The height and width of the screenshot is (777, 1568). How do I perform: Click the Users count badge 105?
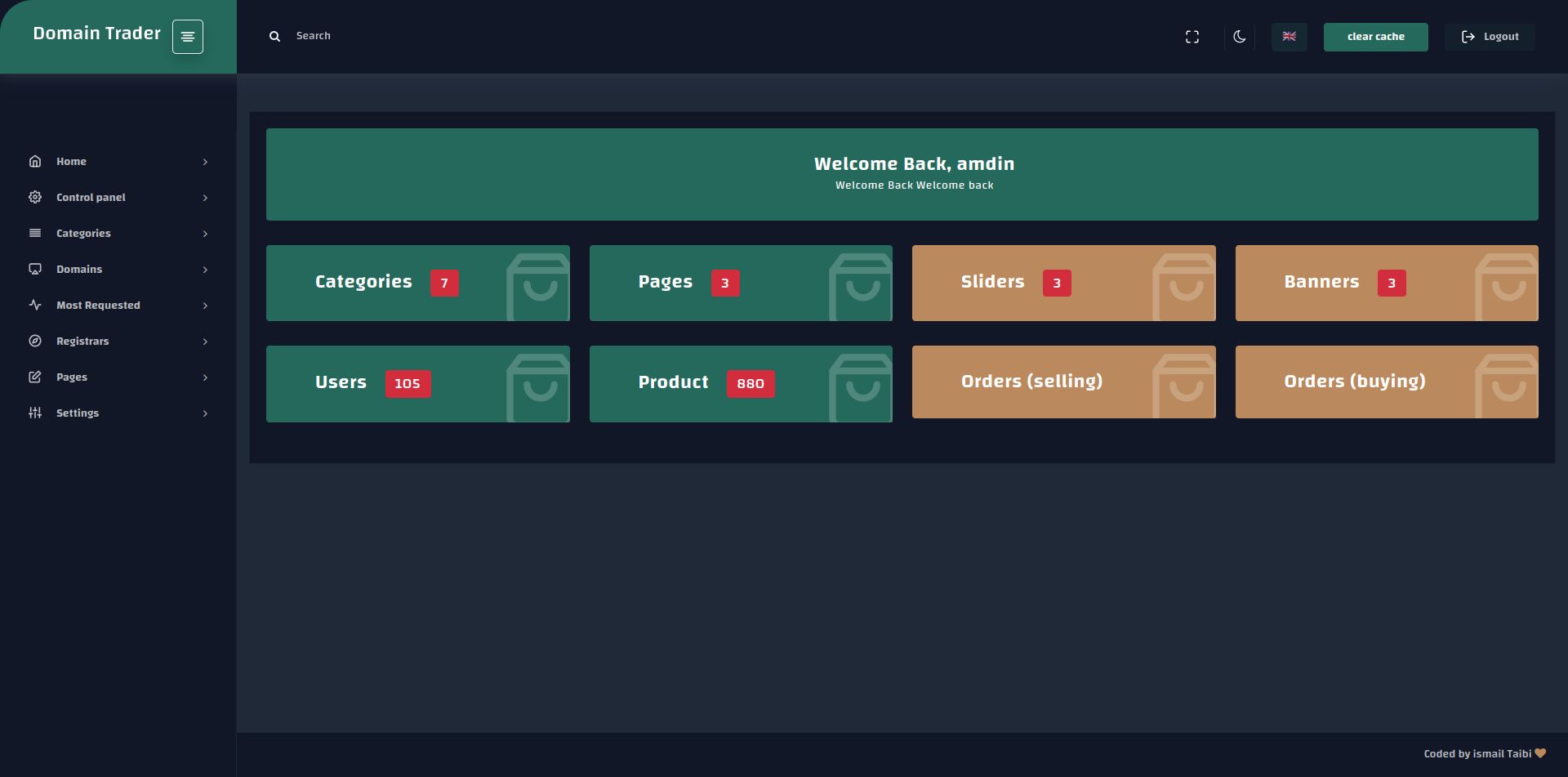(x=408, y=383)
